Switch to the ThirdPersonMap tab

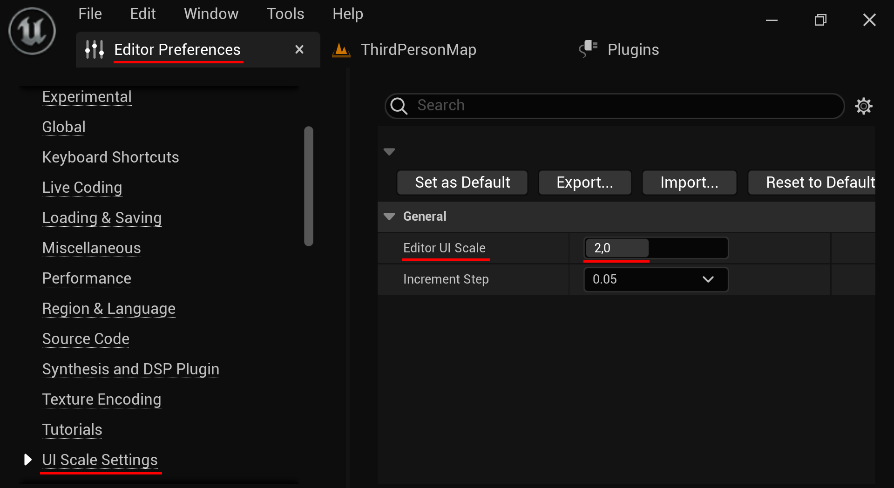pos(418,50)
